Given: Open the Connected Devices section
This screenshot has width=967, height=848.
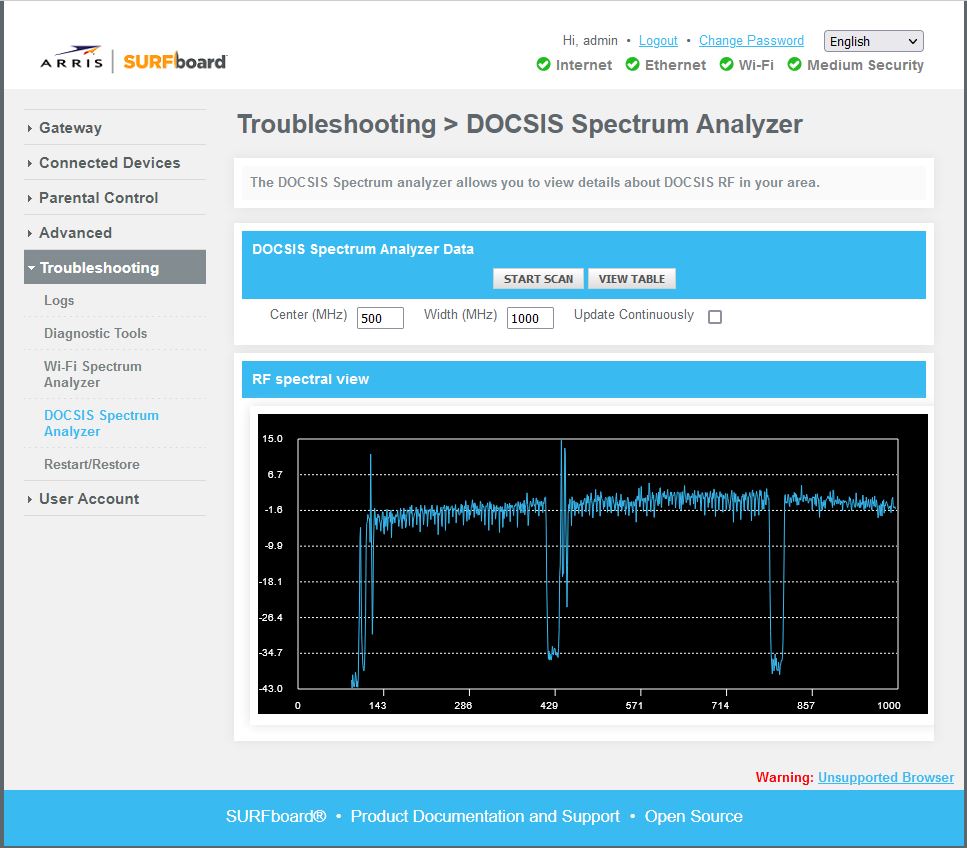Looking at the screenshot, I should click(110, 163).
